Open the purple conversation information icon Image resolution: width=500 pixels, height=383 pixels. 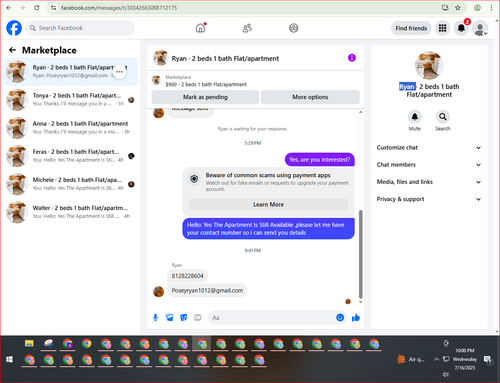[352, 58]
